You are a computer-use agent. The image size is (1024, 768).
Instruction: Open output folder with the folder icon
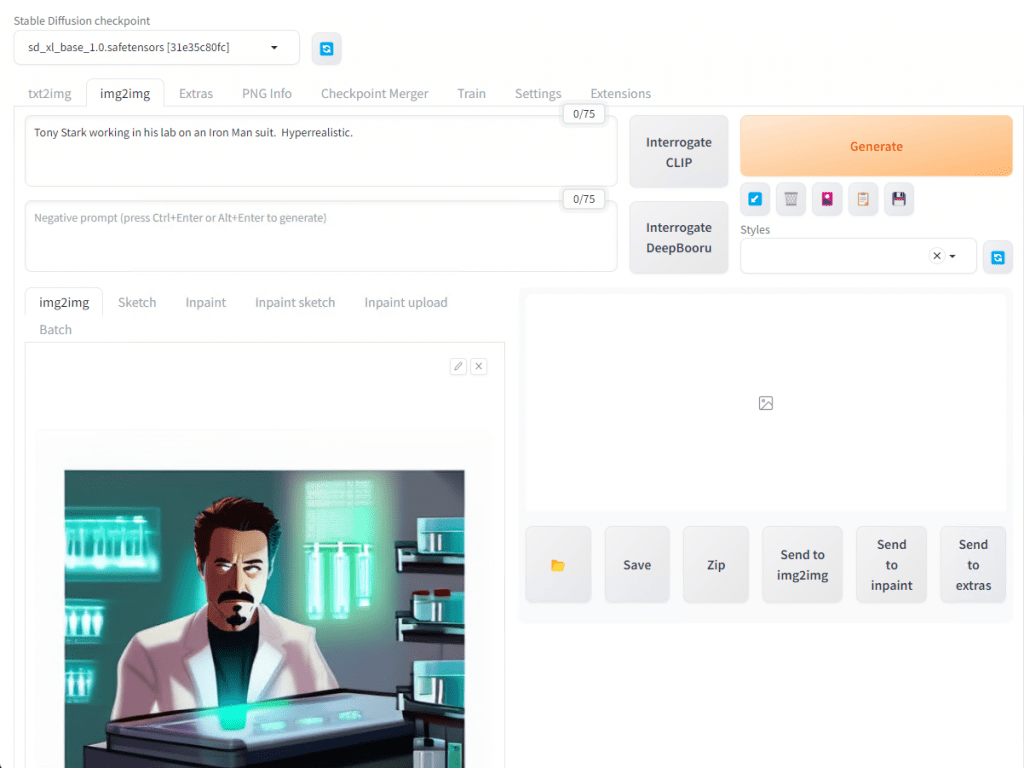(558, 565)
